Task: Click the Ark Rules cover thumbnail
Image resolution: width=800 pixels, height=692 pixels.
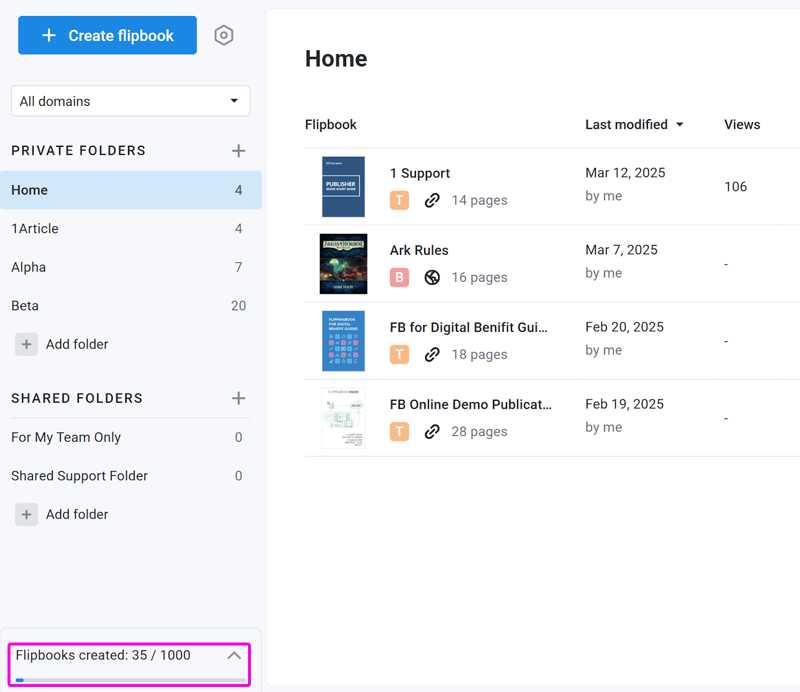Action: (343, 264)
